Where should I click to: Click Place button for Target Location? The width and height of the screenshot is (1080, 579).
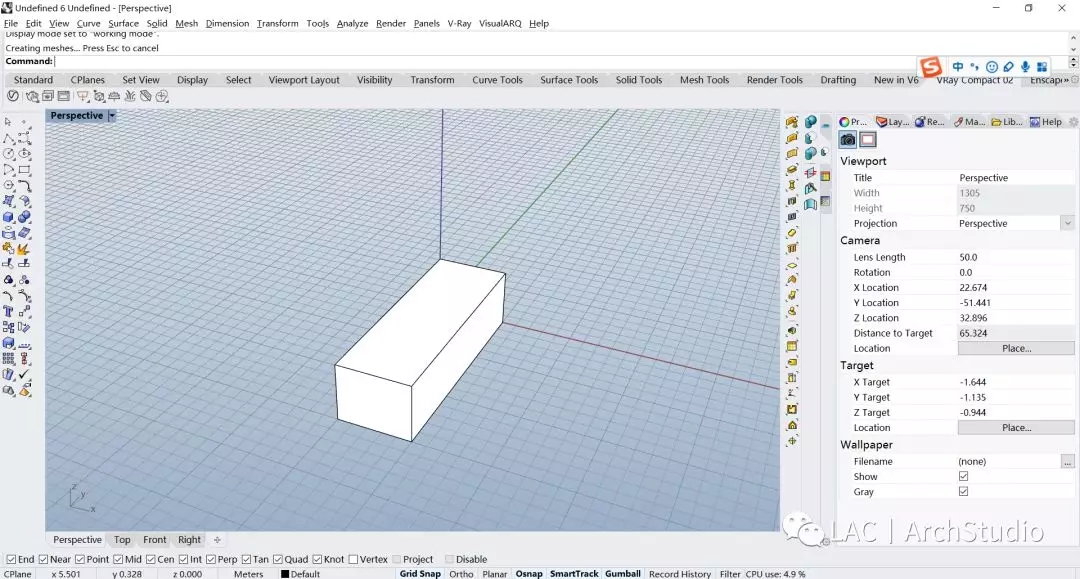[1016, 428]
